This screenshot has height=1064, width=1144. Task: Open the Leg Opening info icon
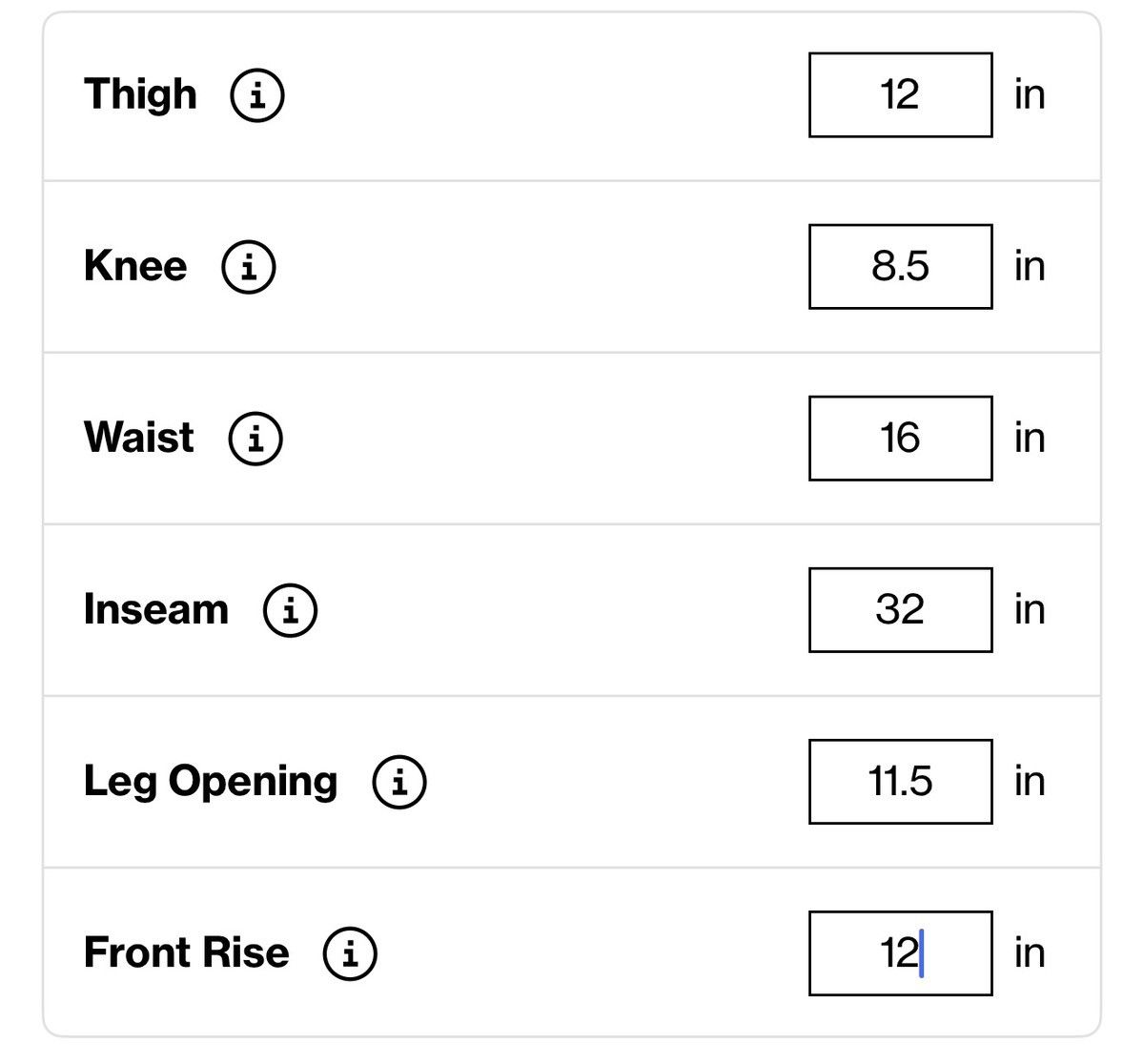399,782
